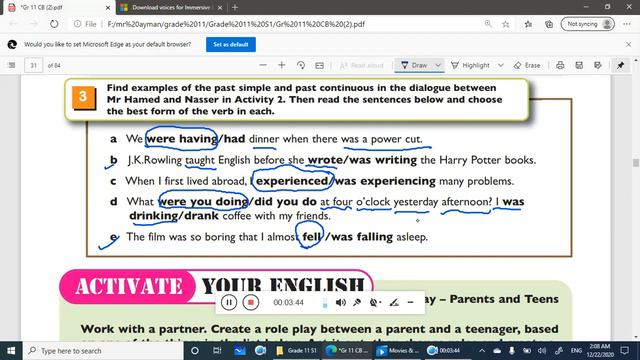Open the Grade 11 S1 folder taskbar item
This screenshot has width=640, height=360.
pos(297,351)
